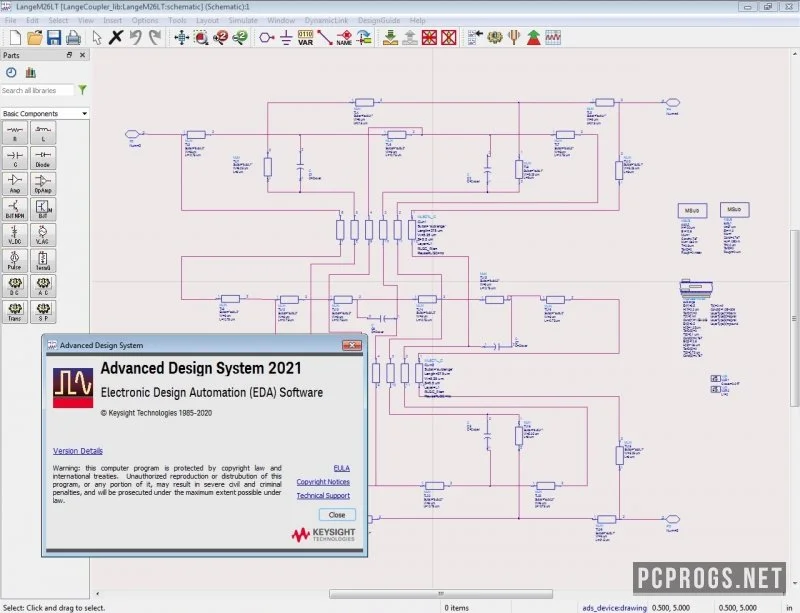Open library browser books icon in Parts
The image size is (800, 613).
tap(31, 72)
